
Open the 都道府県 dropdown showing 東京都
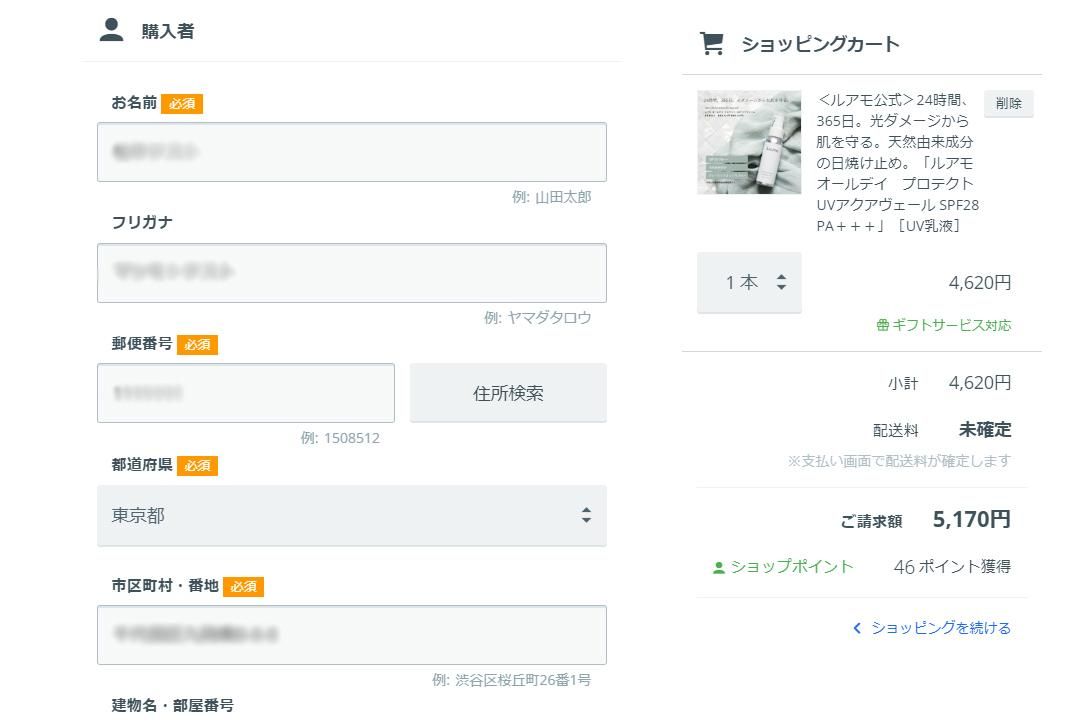pyautogui.click(x=351, y=516)
